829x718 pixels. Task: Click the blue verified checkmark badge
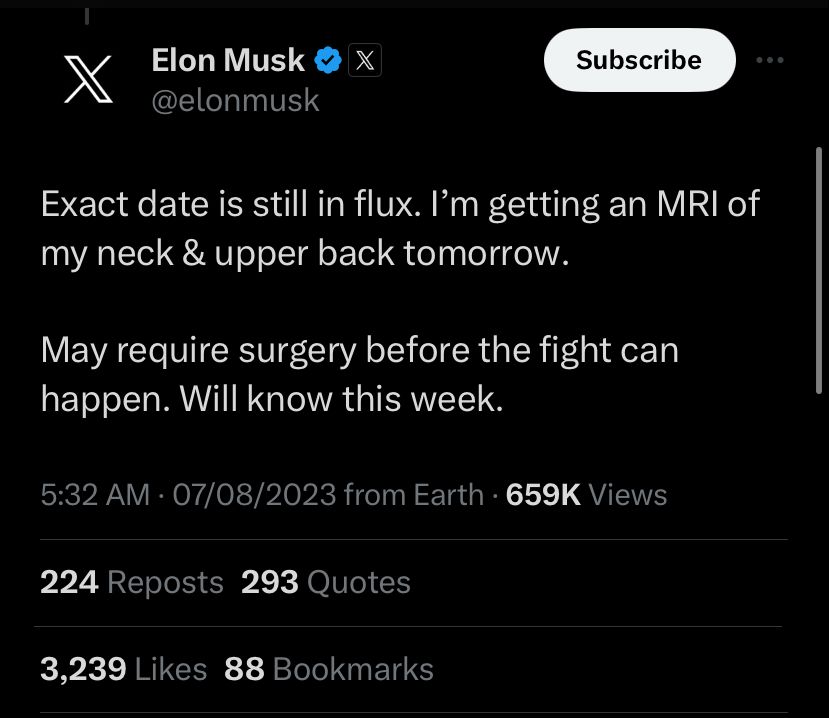[x=328, y=61]
